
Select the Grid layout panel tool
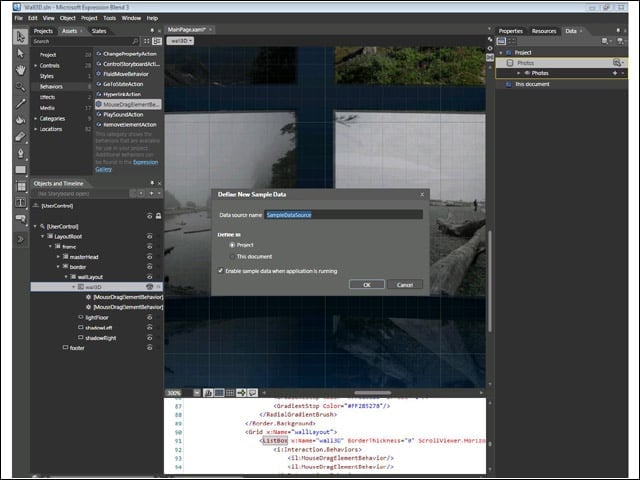[x=20, y=187]
